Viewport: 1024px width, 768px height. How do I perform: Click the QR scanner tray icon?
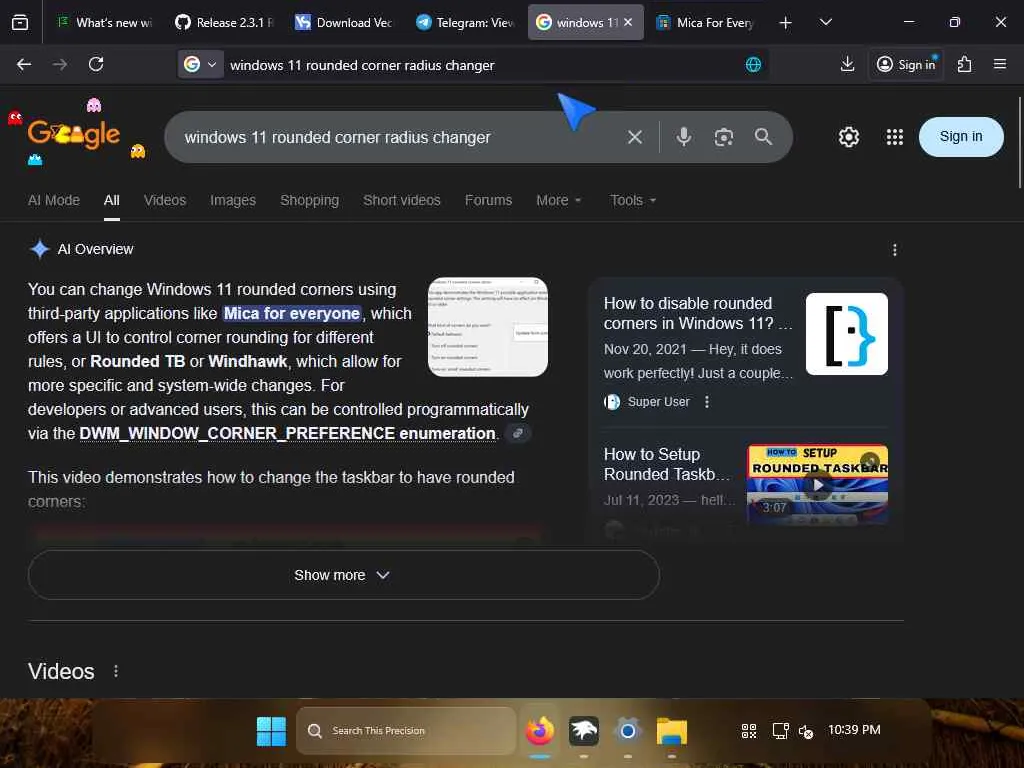748,731
